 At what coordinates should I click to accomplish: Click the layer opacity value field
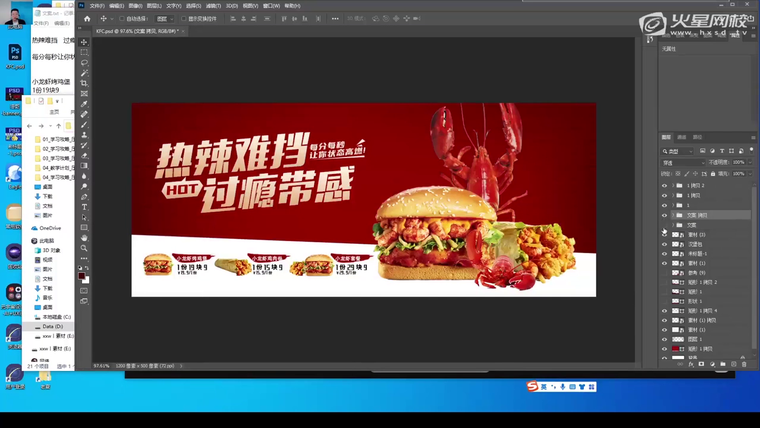click(x=739, y=162)
